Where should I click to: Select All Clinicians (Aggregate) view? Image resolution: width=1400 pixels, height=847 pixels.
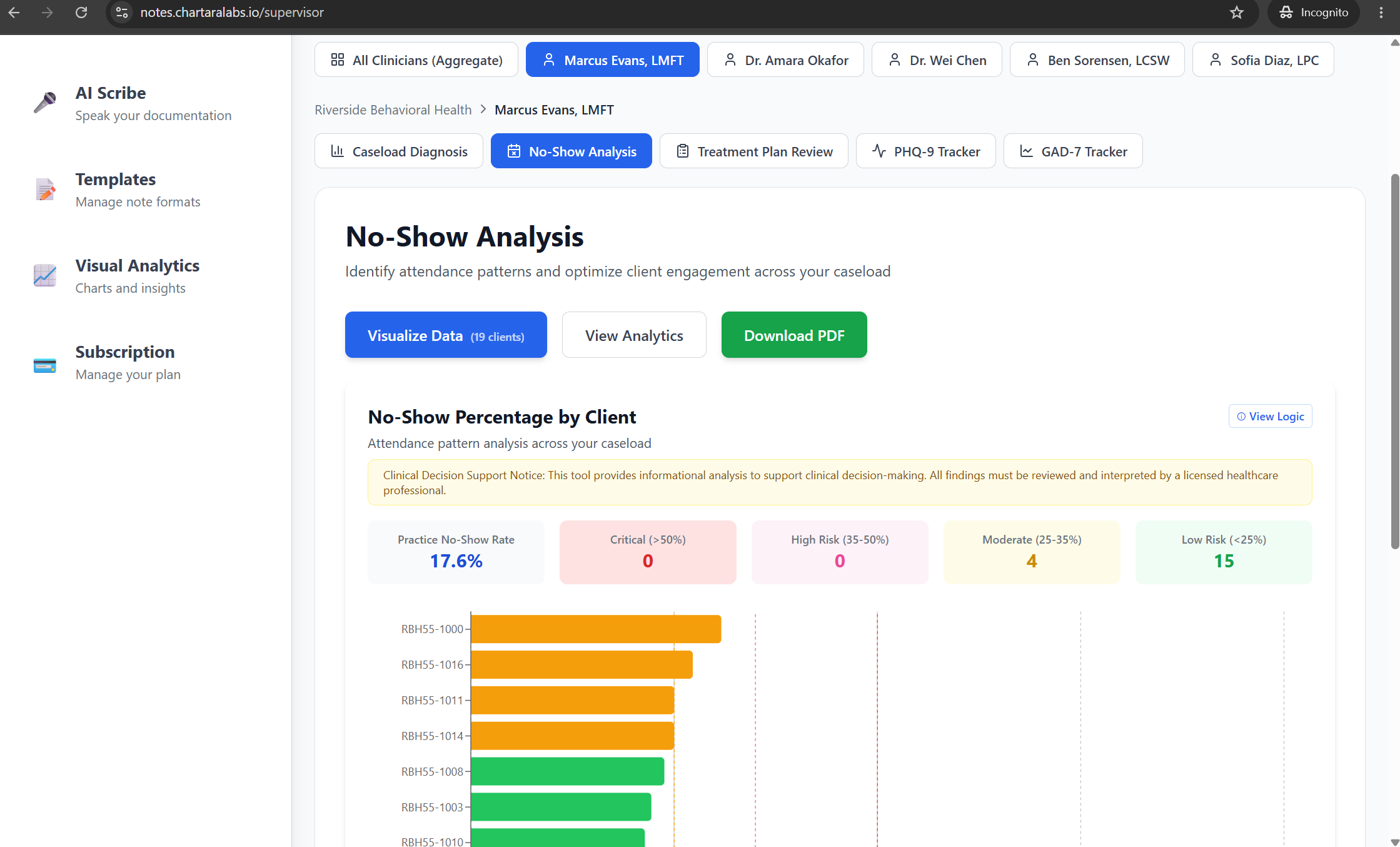(x=416, y=59)
